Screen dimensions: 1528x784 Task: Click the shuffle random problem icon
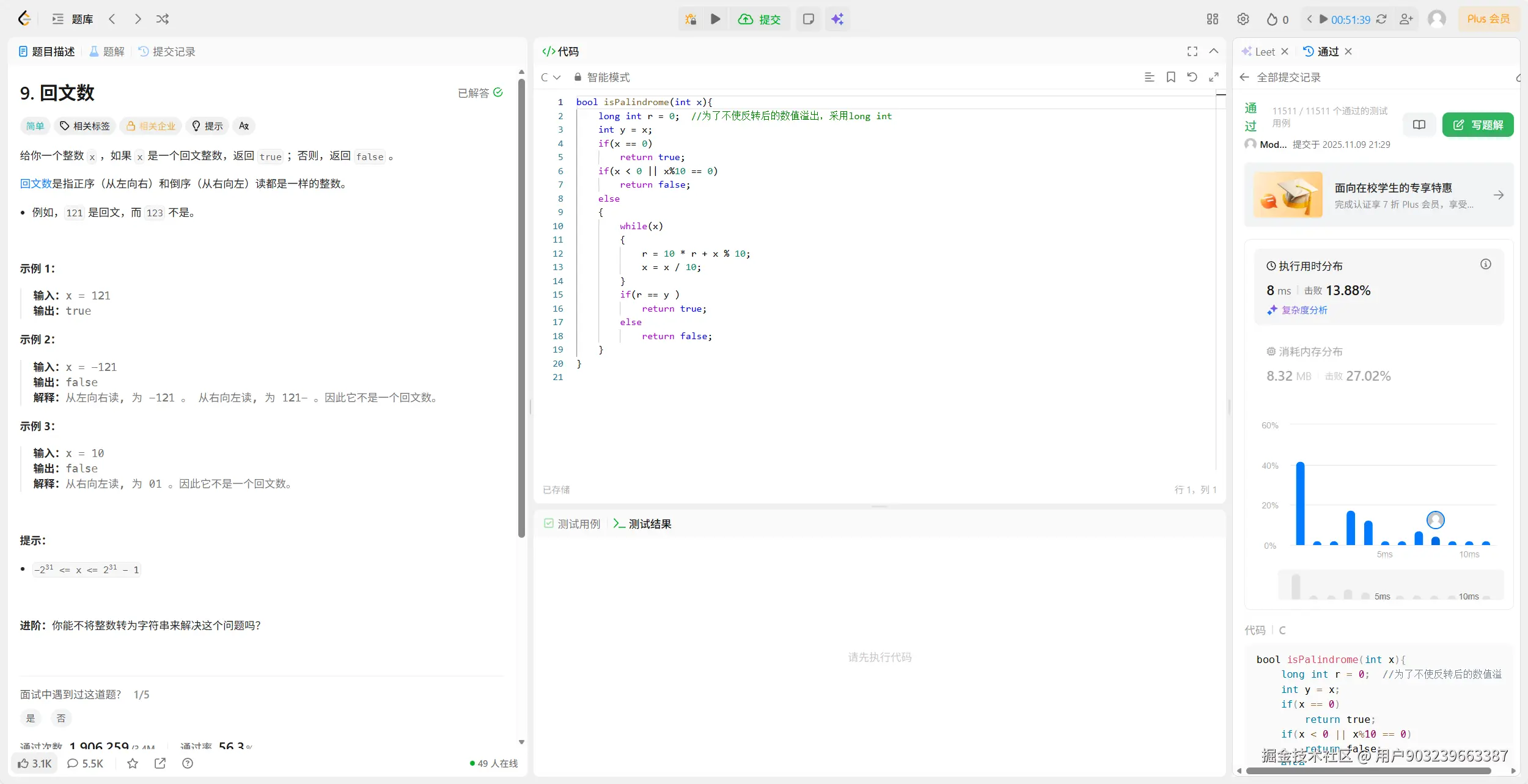click(162, 19)
